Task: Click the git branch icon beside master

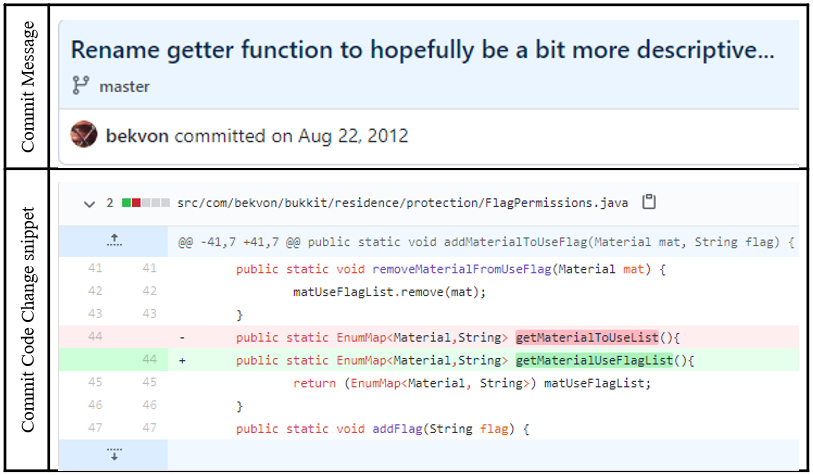Action: (x=80, y=85)
